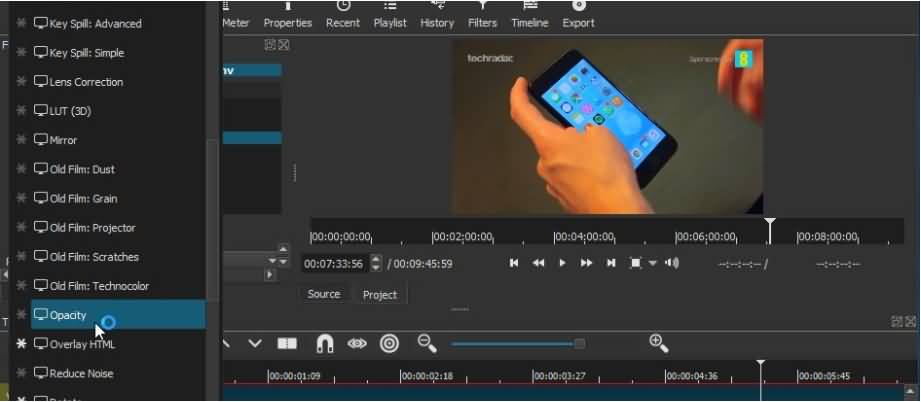This screenshot has width=921, height=402.
Task: Open the Recent panel
Action: point(342,15)
